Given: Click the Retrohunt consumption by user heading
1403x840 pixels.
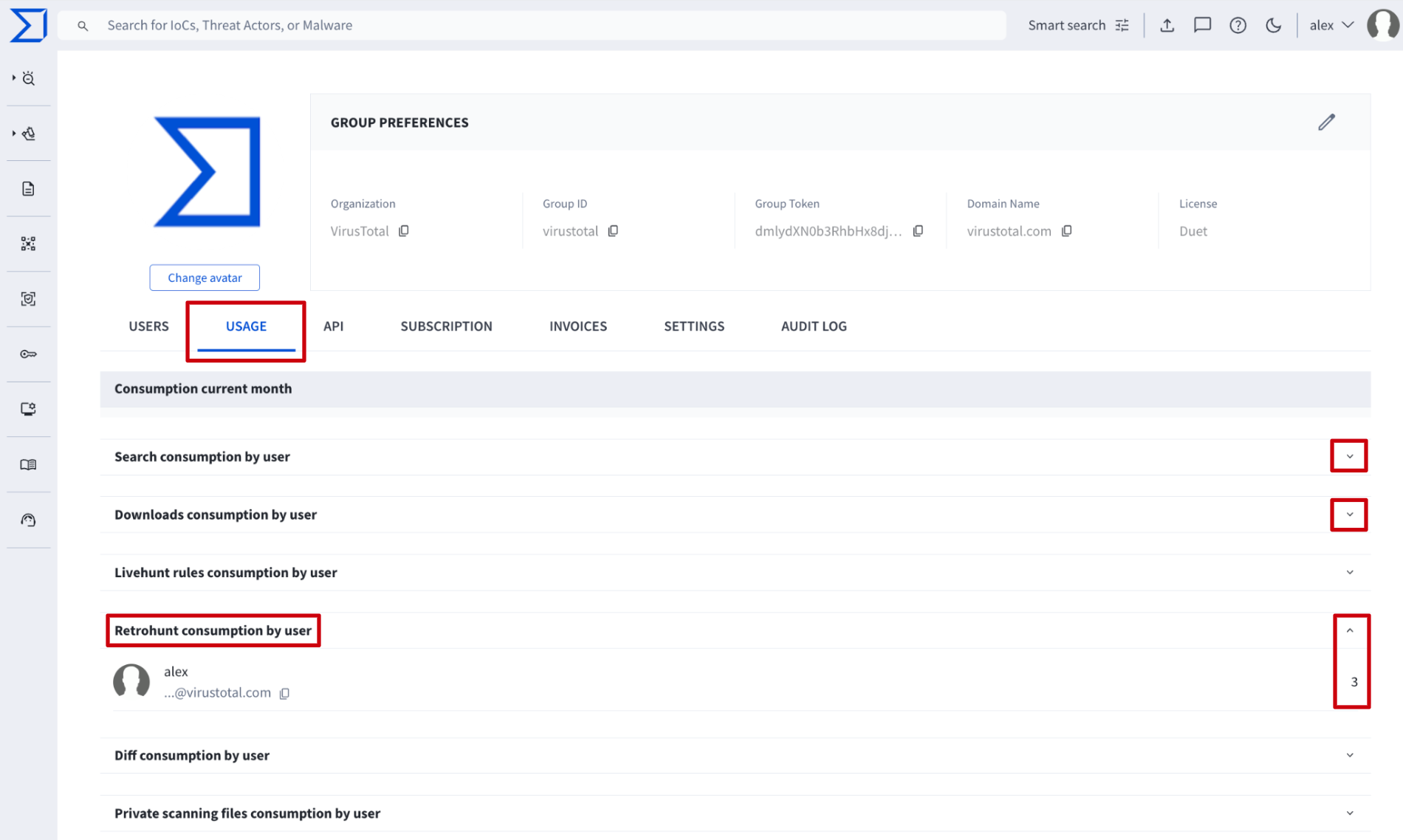Looking at the screenshot, I should click(213, 630).
